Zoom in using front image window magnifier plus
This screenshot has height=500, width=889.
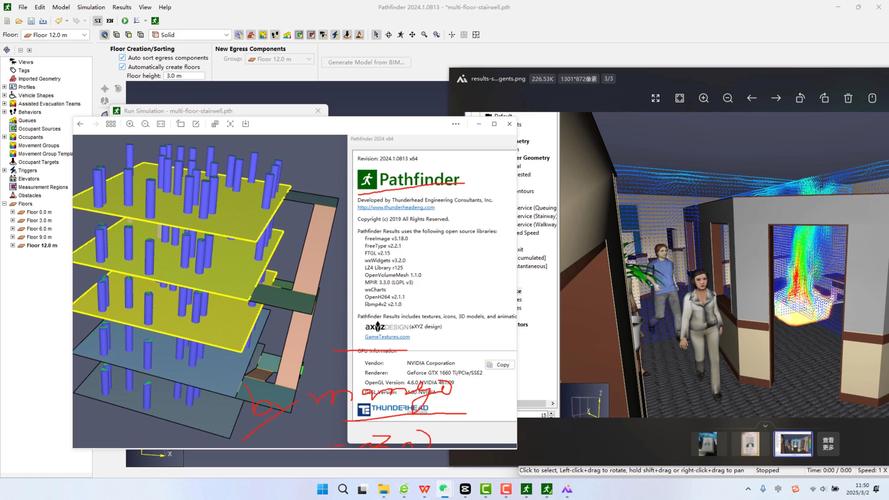coord(130,124)
